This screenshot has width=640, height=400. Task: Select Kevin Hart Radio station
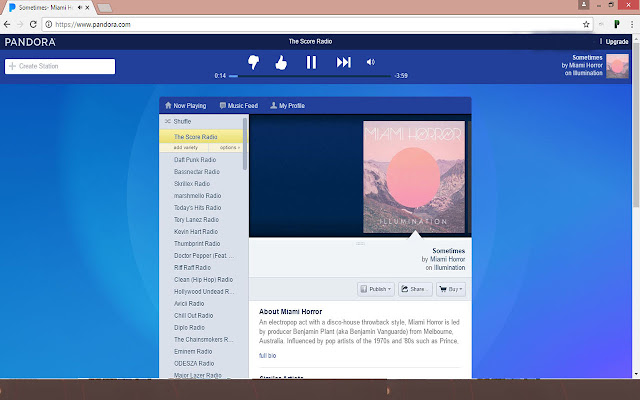196,231
